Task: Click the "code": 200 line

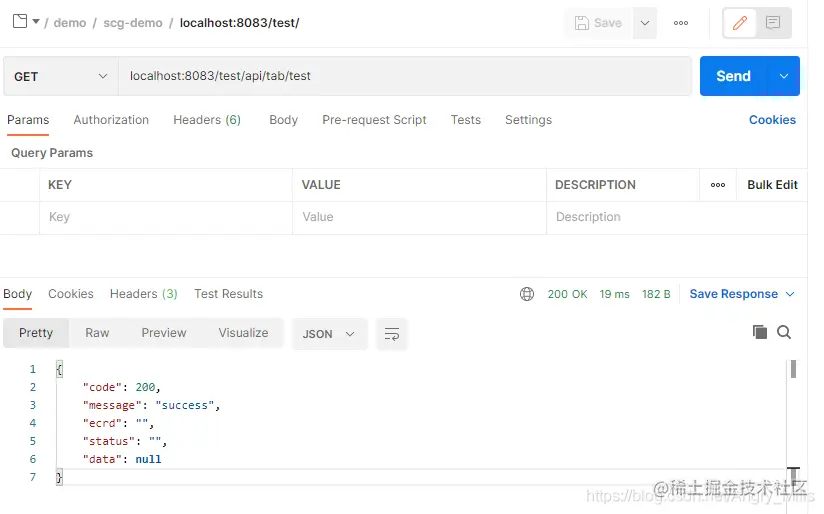Action: (122, 388)
